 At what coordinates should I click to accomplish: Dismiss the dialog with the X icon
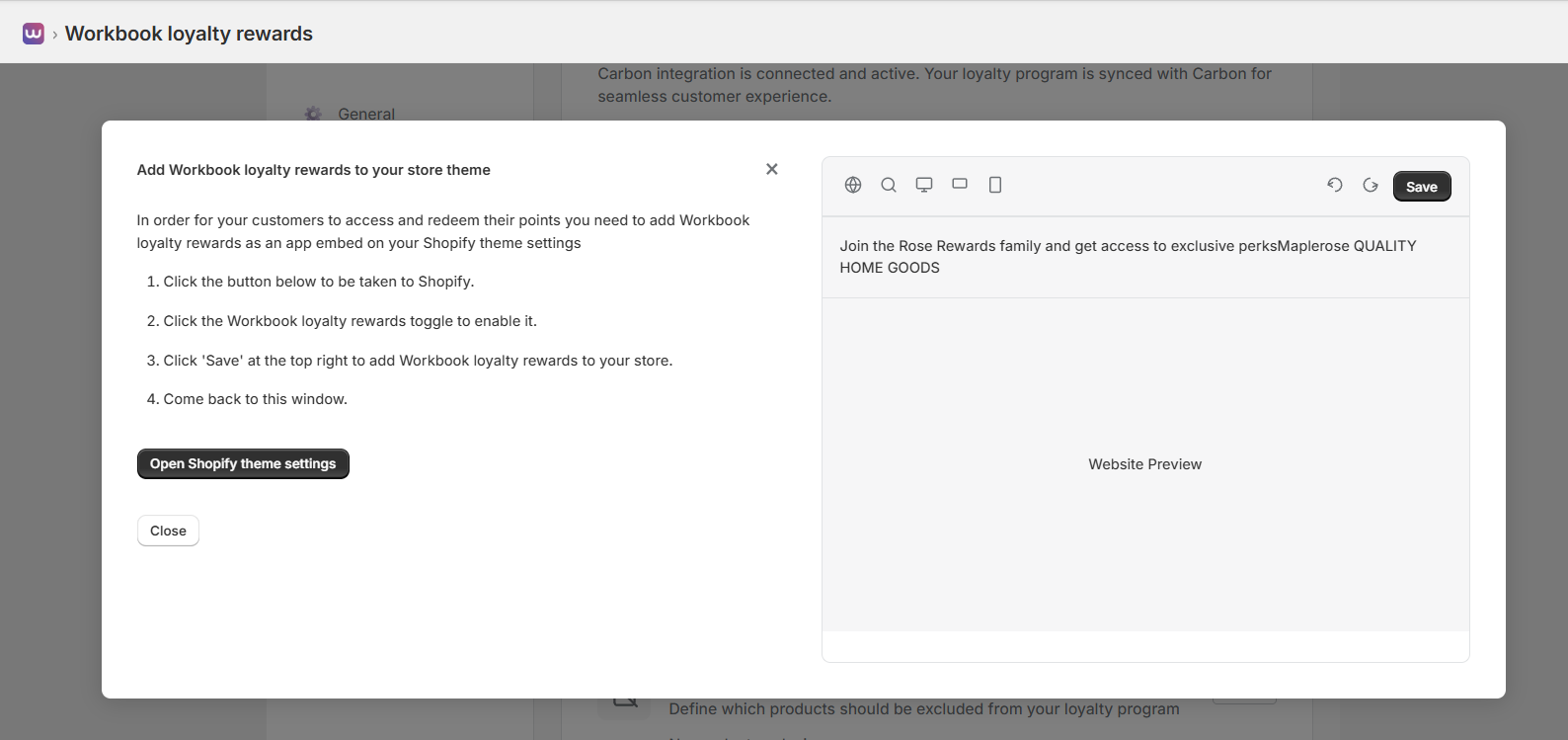click(772, 169)
